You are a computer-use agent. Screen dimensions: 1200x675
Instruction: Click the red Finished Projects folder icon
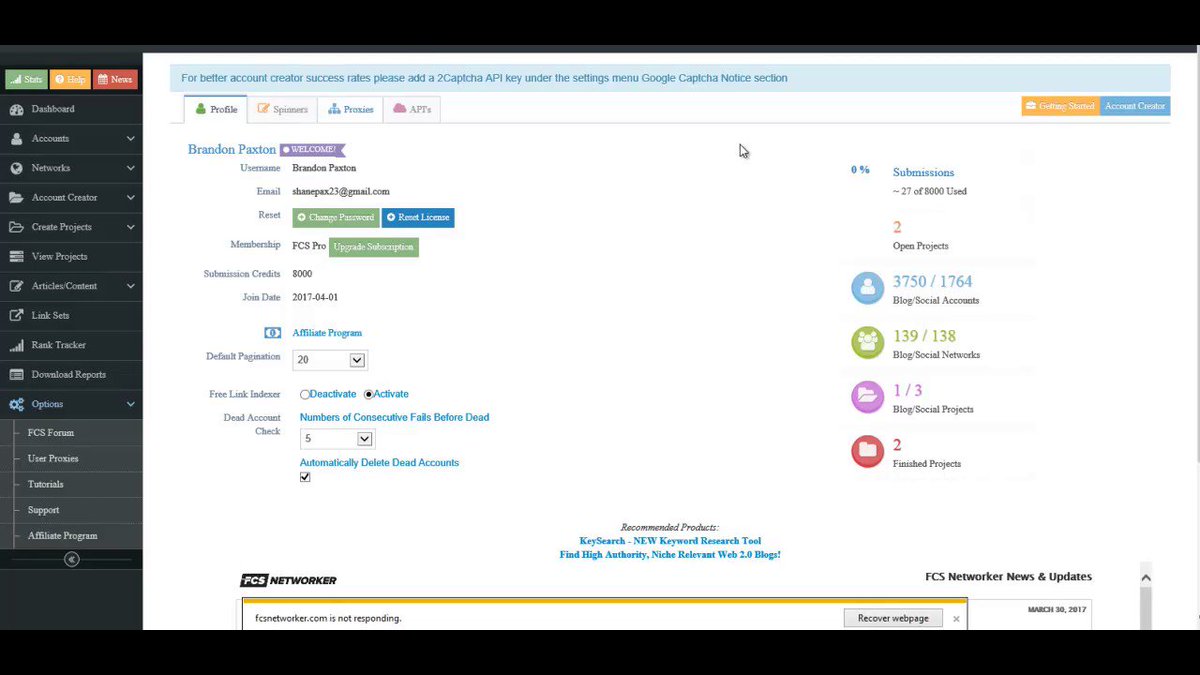tap(867, 451)
